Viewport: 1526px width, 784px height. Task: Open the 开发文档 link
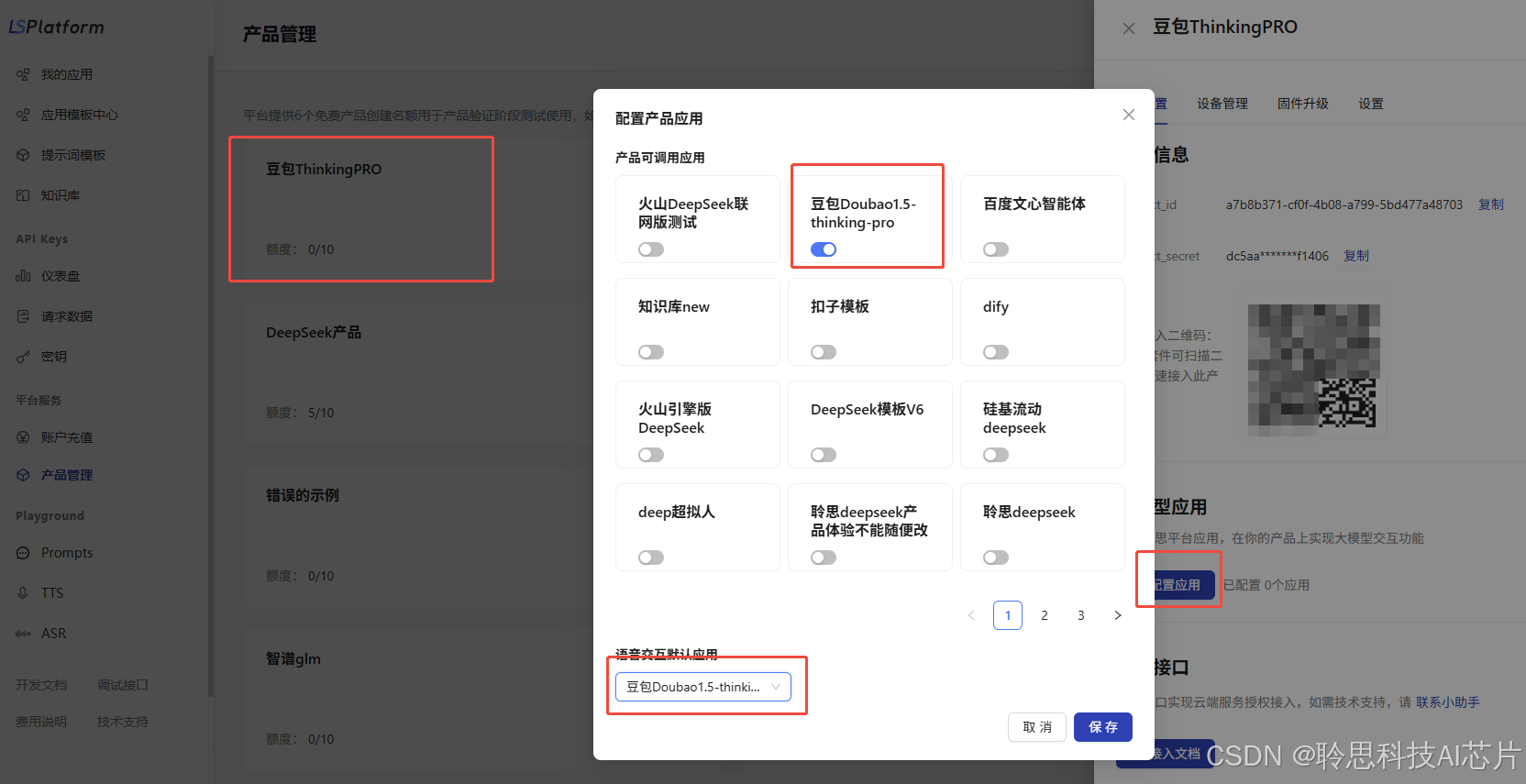(x=41, y=685)
